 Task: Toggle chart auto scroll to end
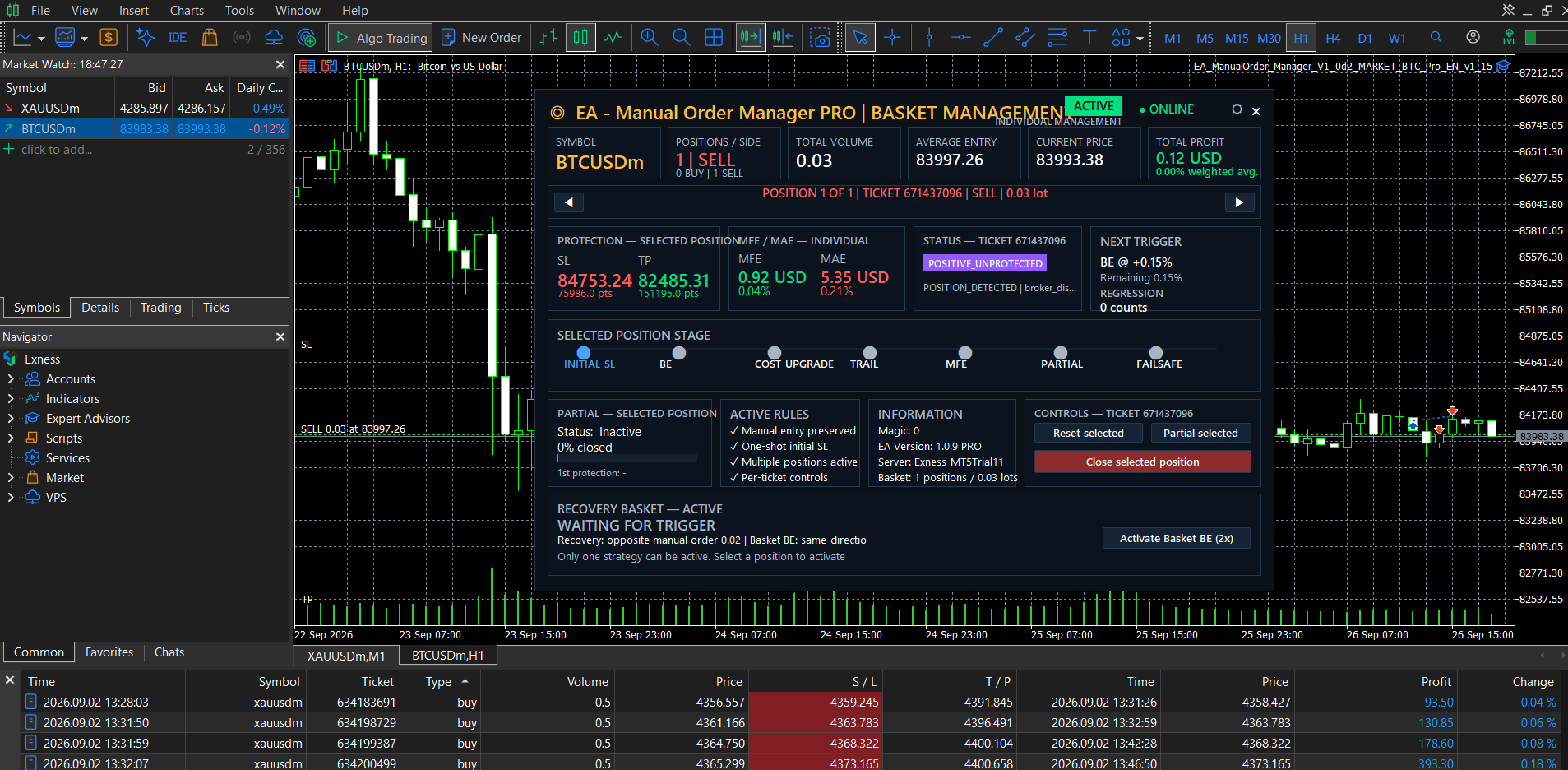tap(750, 38)
